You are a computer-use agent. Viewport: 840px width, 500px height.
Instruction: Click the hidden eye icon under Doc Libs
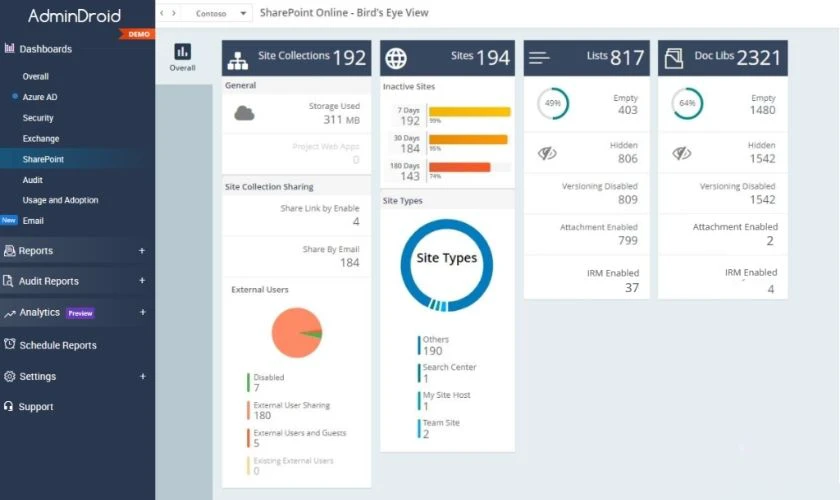[681, 154]
